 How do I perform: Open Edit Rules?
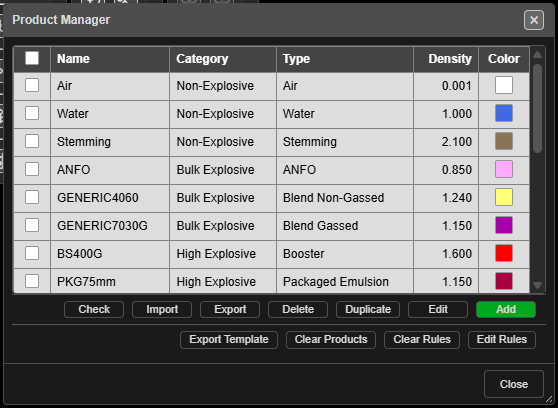coord(502,340)
